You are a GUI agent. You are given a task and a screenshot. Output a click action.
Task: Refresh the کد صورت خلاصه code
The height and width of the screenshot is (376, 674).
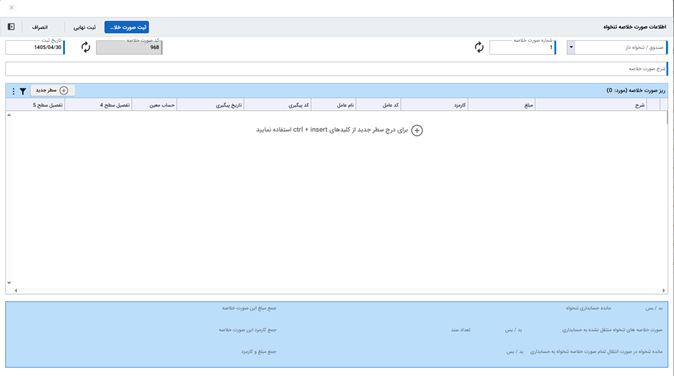86,47
